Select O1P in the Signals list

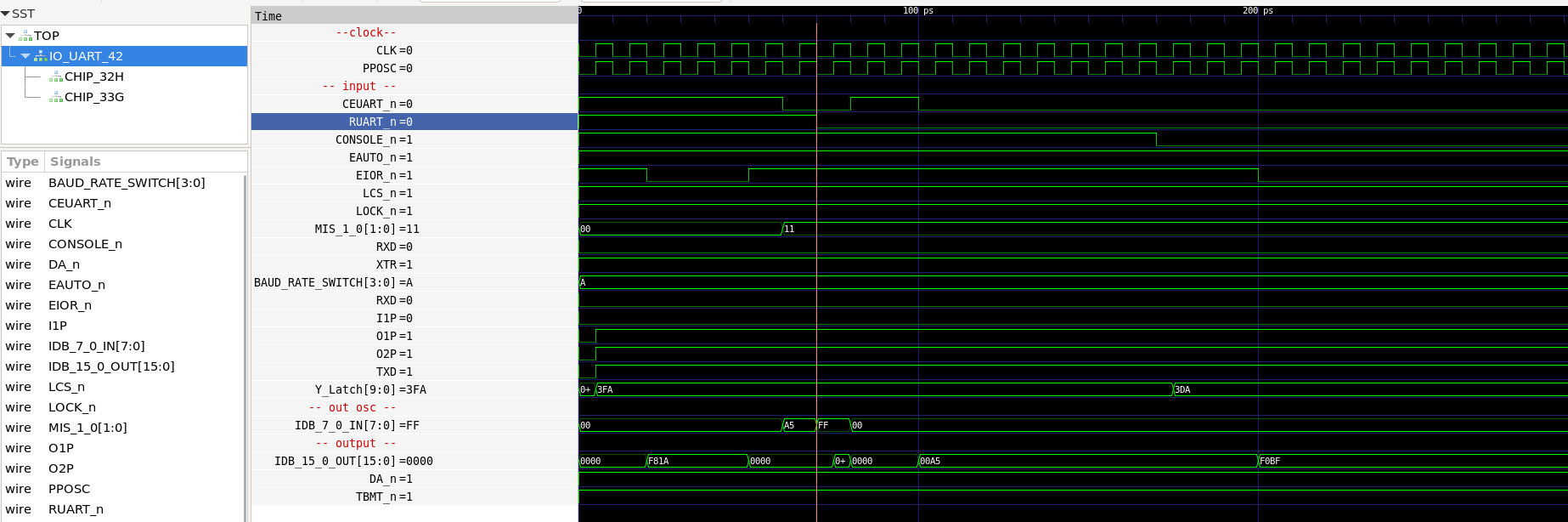[61, 448]
